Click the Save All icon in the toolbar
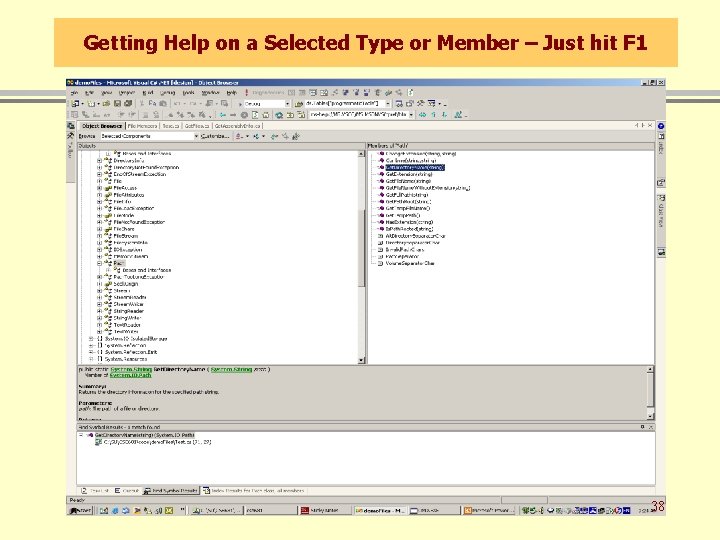 pos(128,104)
